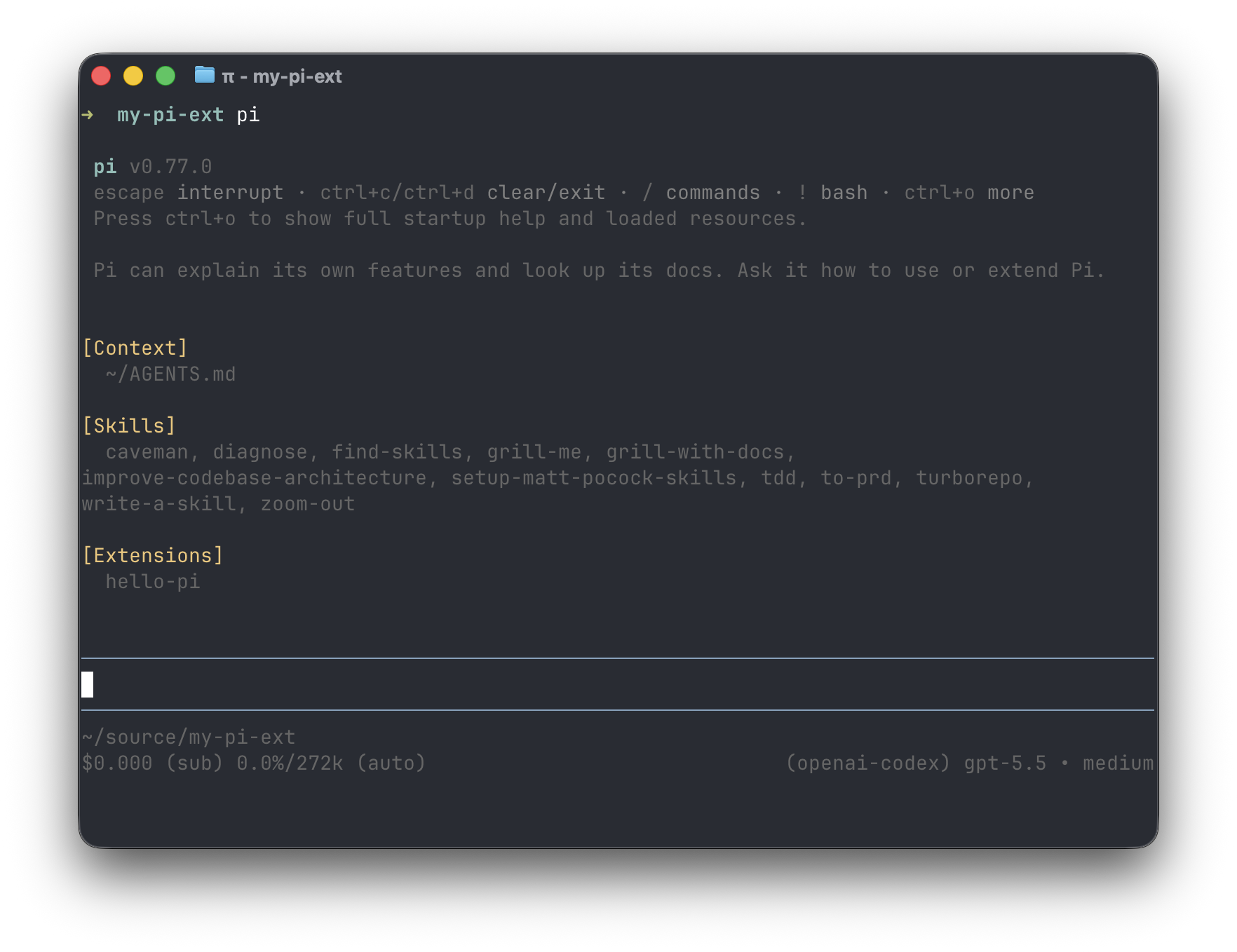Click the '(openai-codex)' provider label
This screenshot has width=1237, height=952.
(x=868, y=763)
